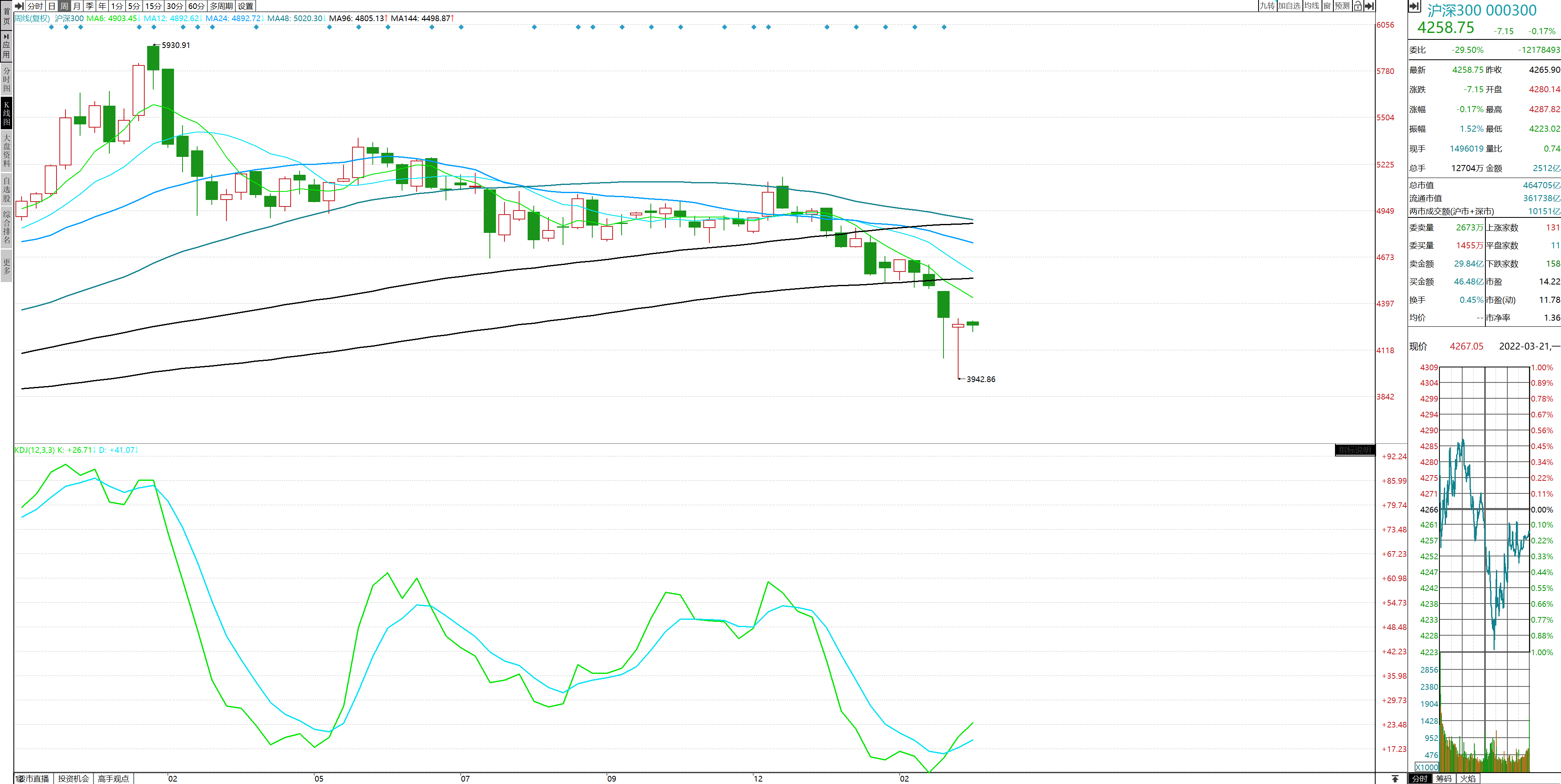This screenshot has height=784, width=1561.
Task: Click the arrow icon left of 分时 tab
Action: (x=20, y=6)
